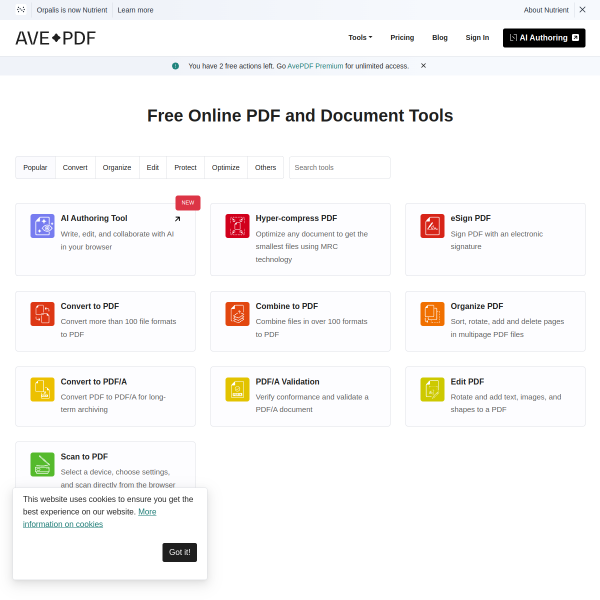
Task: Click the Nutrient logo icon in top bar
Action: point(21,10)
